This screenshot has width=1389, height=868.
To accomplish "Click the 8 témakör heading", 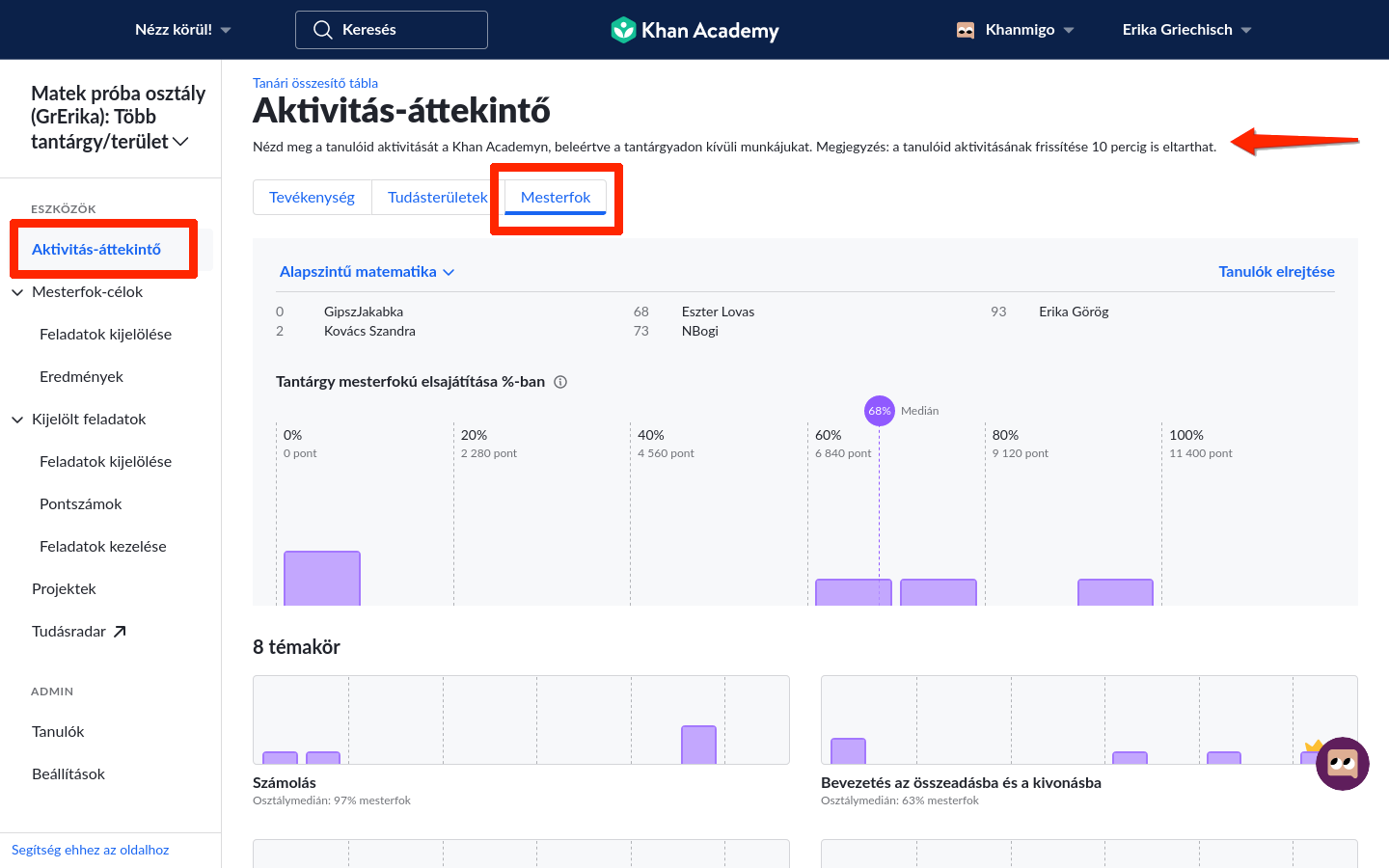I will pos(296,647).
